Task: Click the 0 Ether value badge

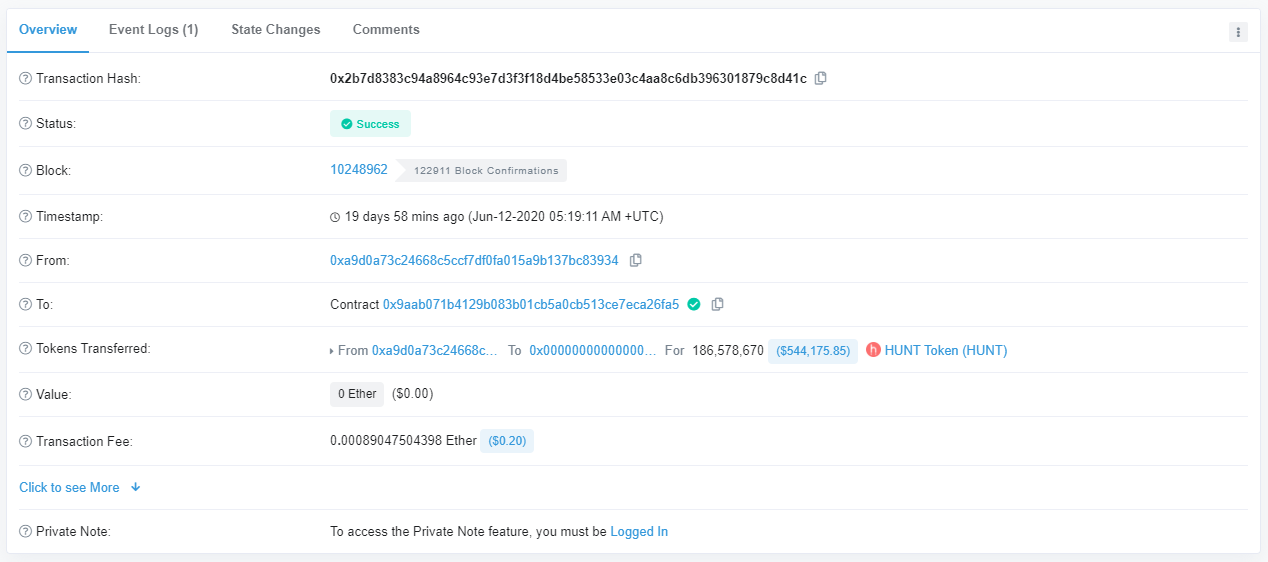Action: point(357,394)
